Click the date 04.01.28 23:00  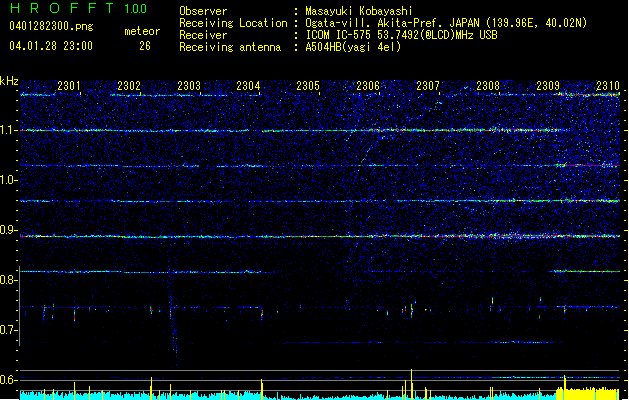51,46
